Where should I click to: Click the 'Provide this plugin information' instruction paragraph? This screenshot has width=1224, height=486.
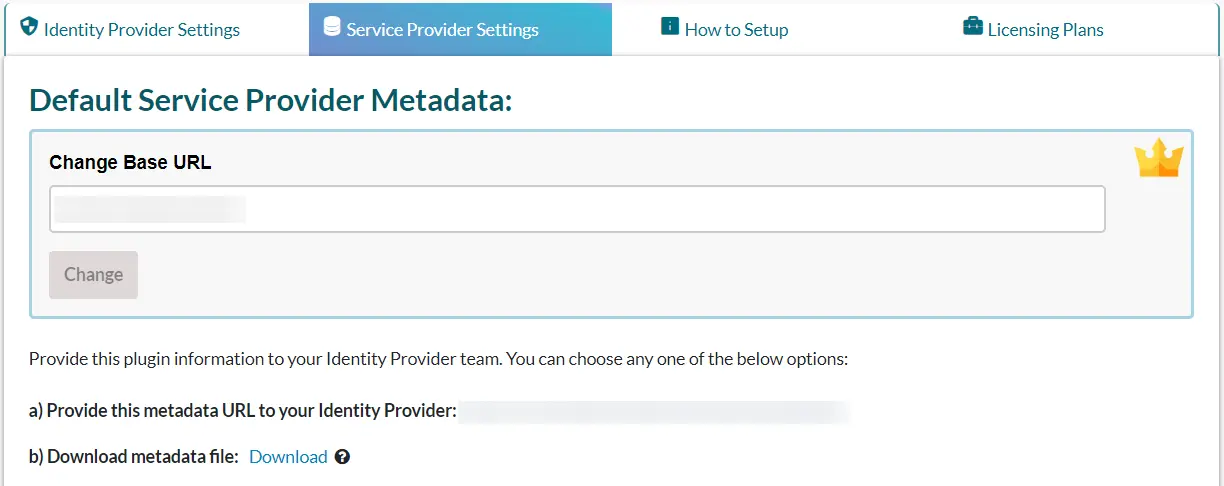point(438,358)
